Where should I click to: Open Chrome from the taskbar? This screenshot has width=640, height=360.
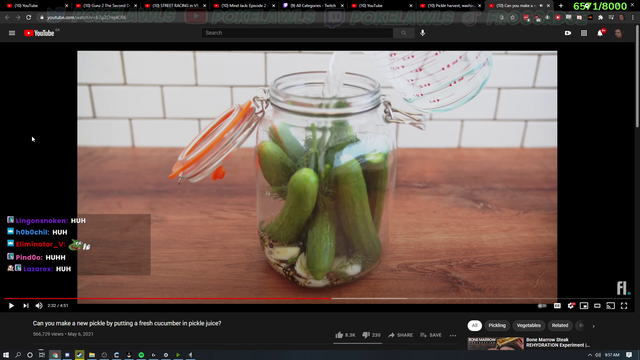[55, 355]
